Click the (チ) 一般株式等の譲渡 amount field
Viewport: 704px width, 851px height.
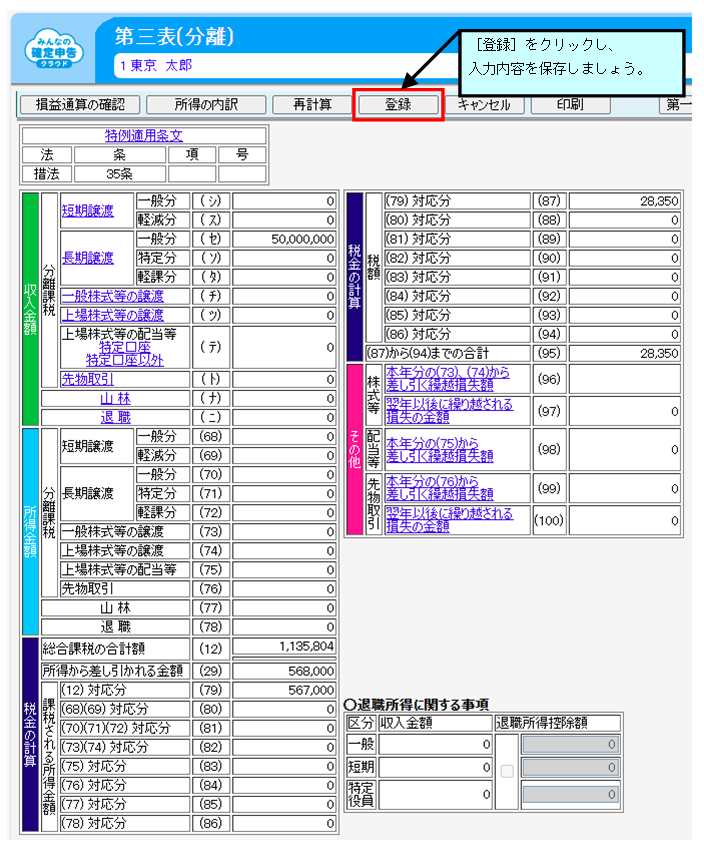pos(284,296)
